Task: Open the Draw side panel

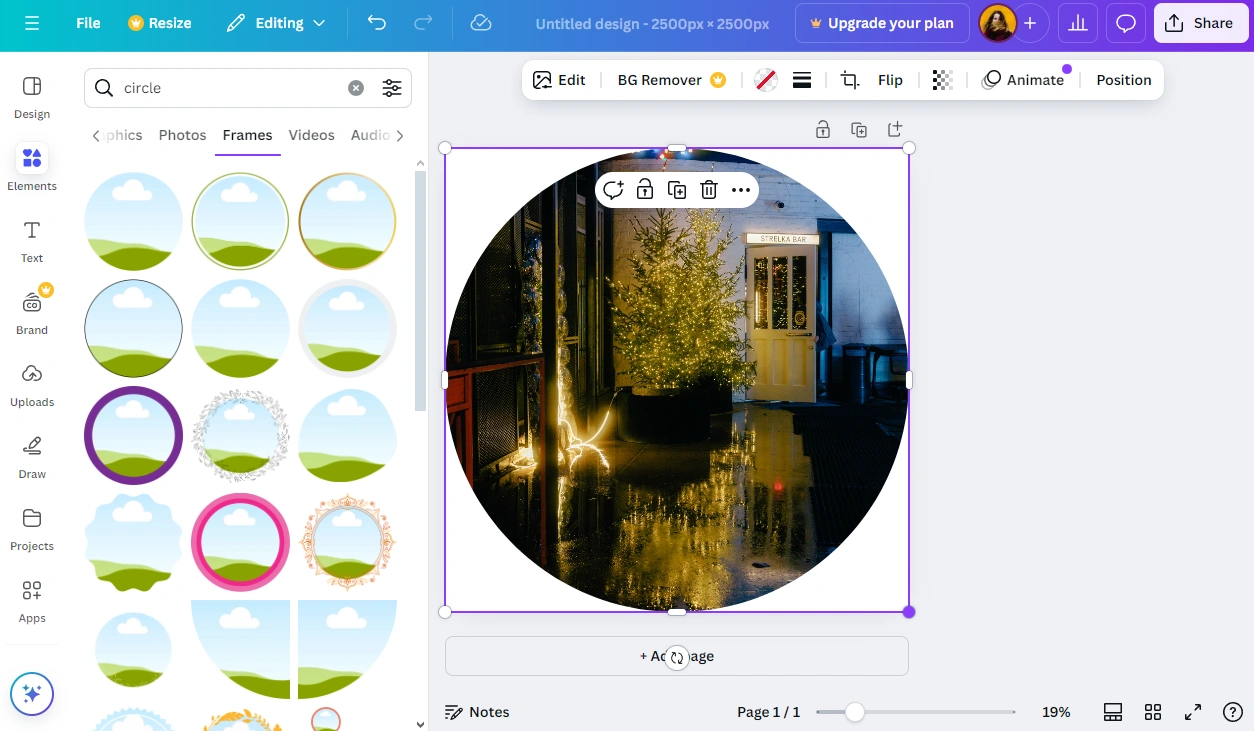Action: [x=32, y=457]
